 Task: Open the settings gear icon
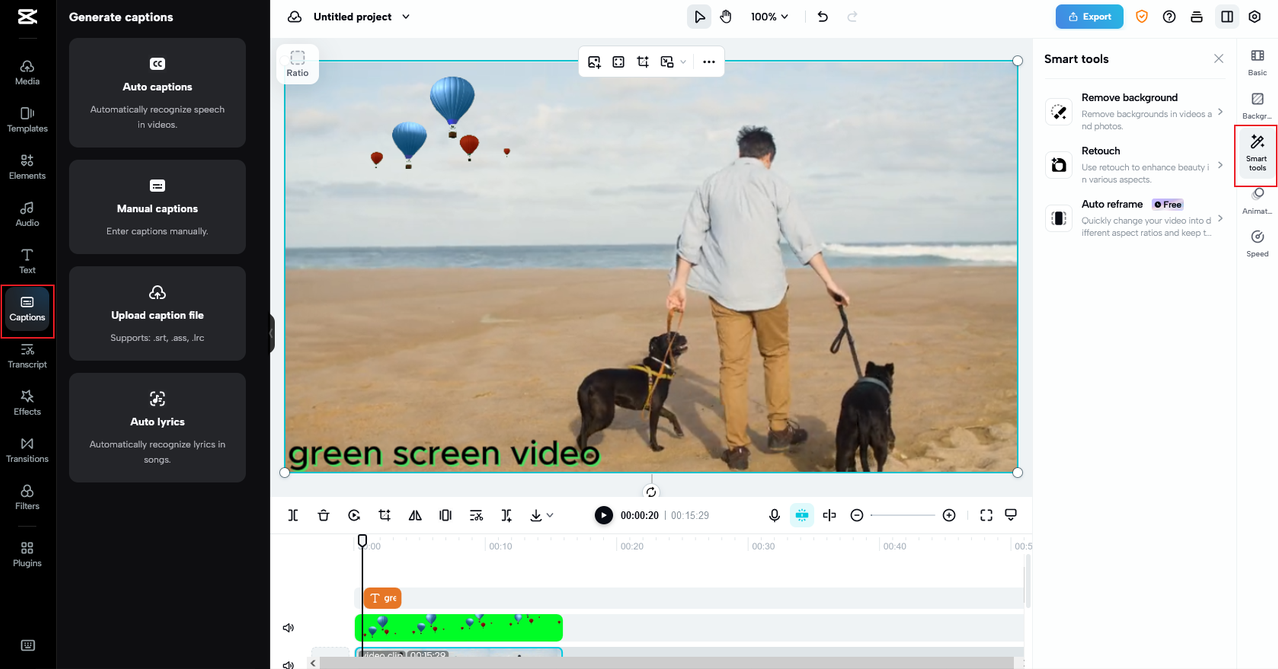(1254, 17)
